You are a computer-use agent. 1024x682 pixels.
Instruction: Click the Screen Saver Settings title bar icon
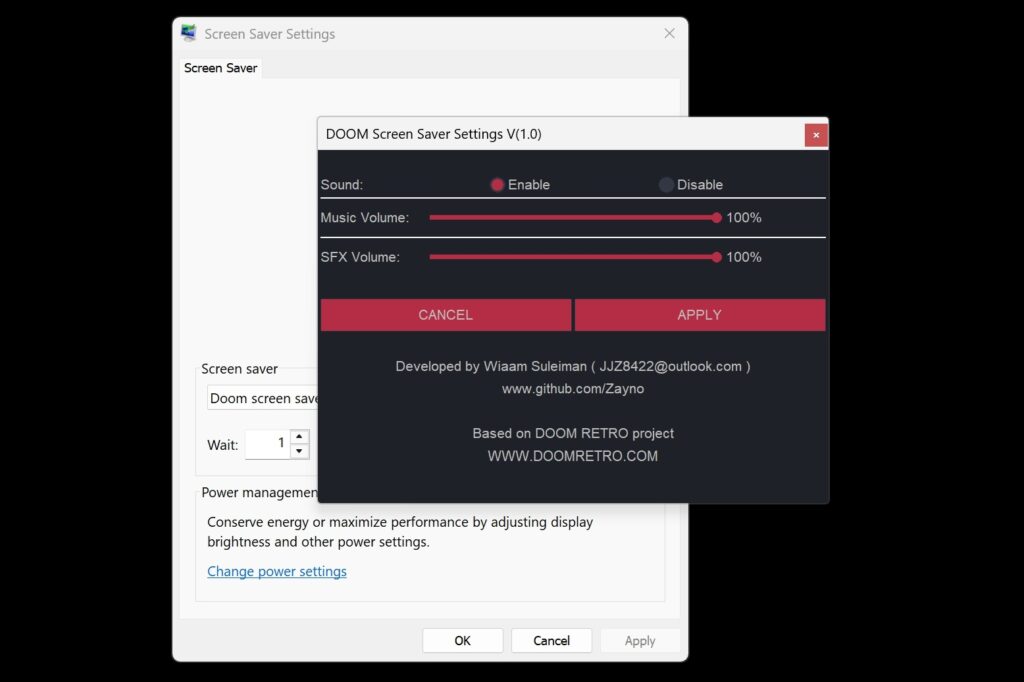tap(187, 32)
